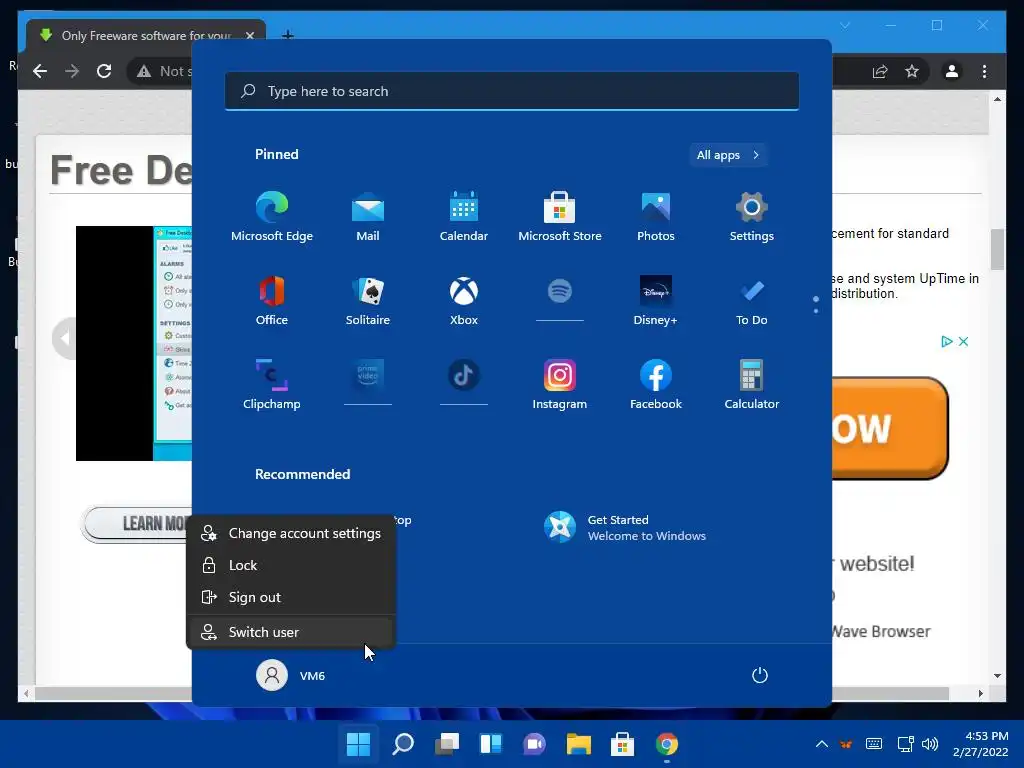Open Chrome three-dot menu
This screenshot has height=768, width=1024.
[984, 71]
